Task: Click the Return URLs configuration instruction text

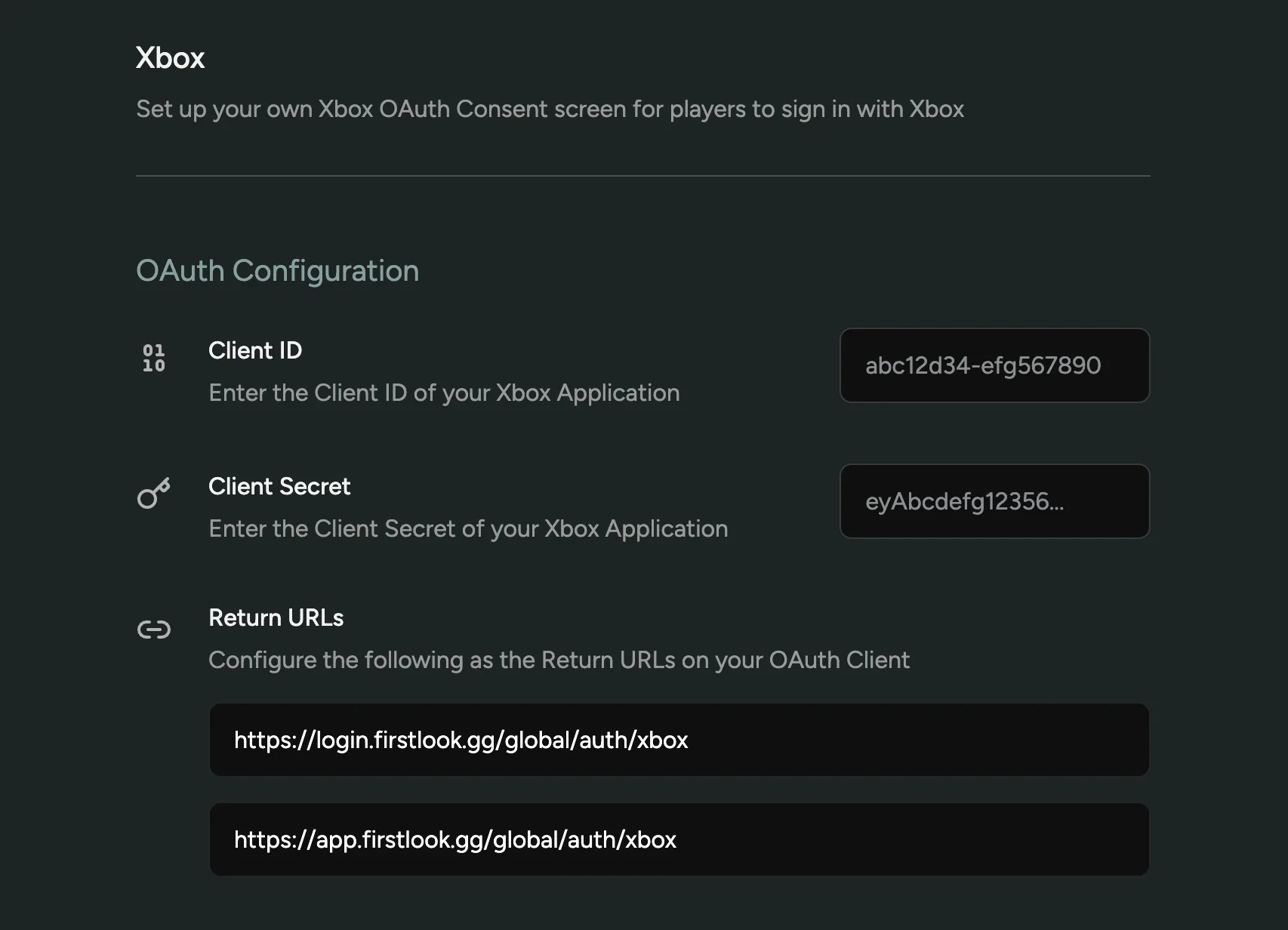Action: [559, 660]
